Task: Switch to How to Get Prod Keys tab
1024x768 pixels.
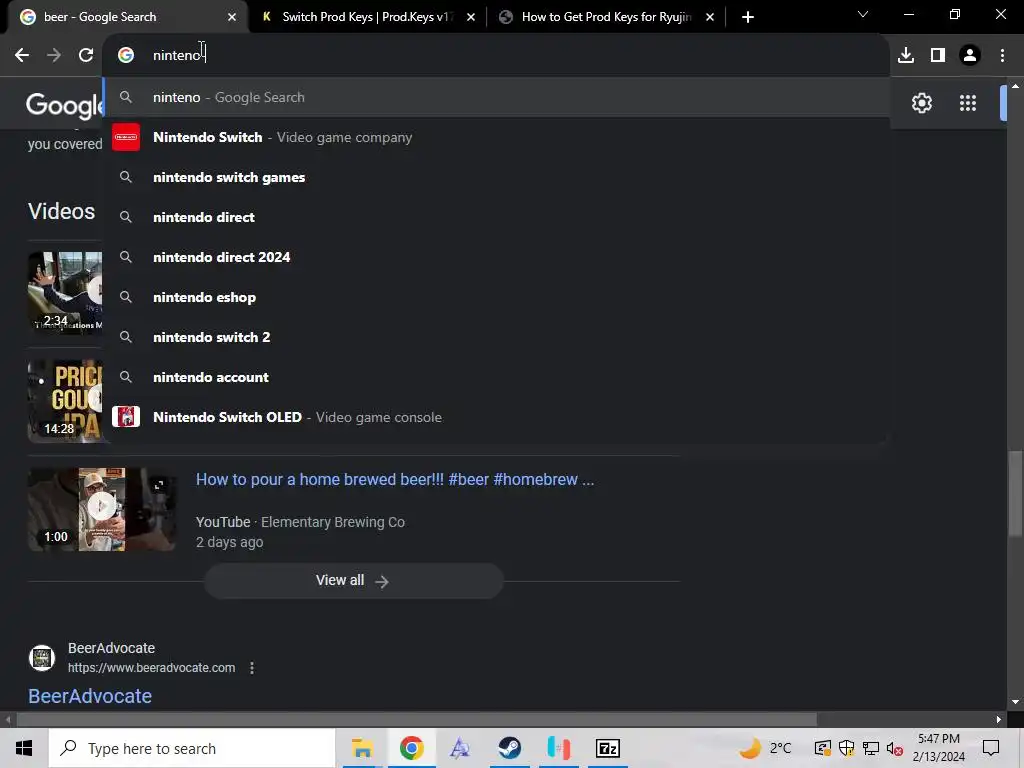Action: click(x=606, y=17)
